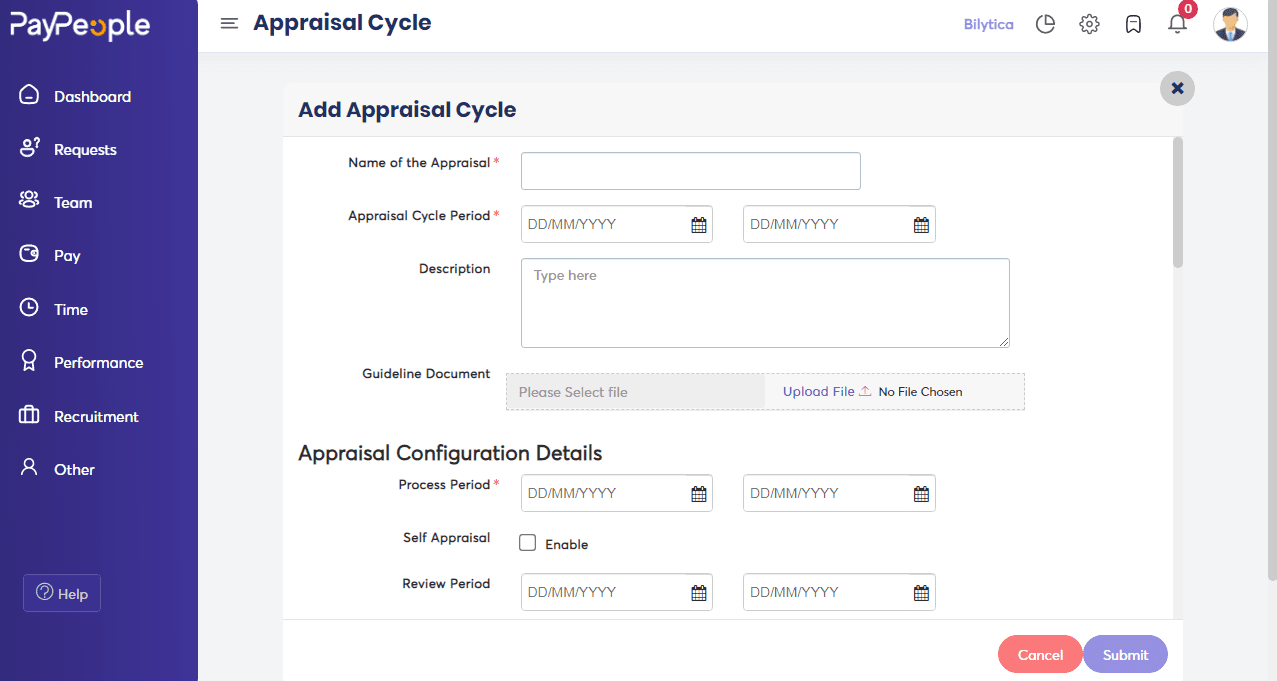
Task: Focus the Description text area
Action: 765,303
